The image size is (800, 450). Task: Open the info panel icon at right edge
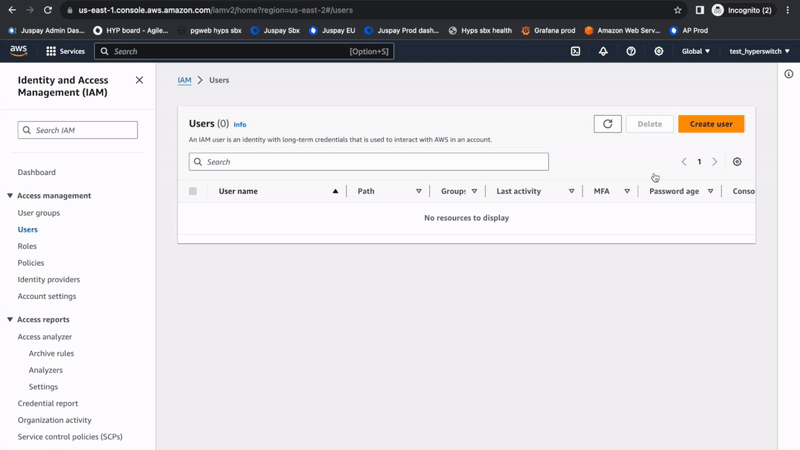788,74
